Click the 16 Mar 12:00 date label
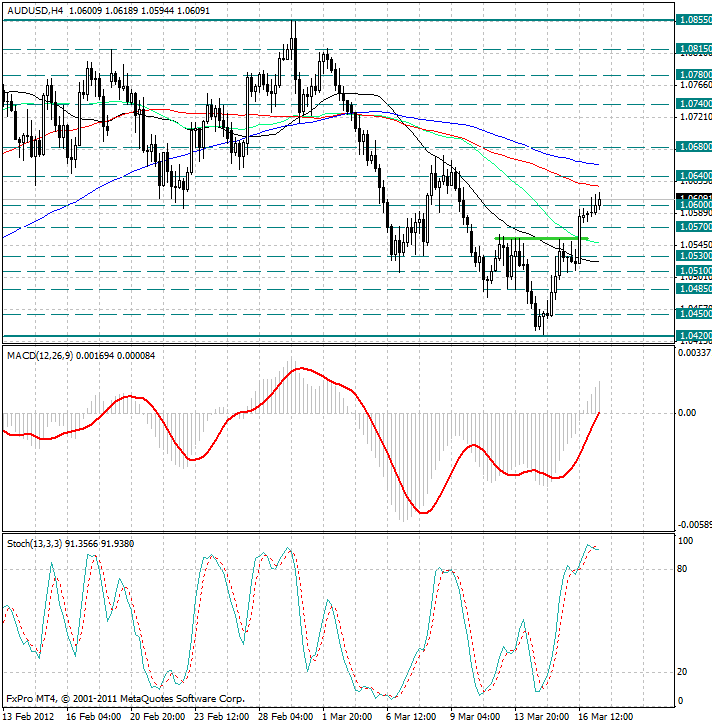Screen dimensions: 712x724 606,717
